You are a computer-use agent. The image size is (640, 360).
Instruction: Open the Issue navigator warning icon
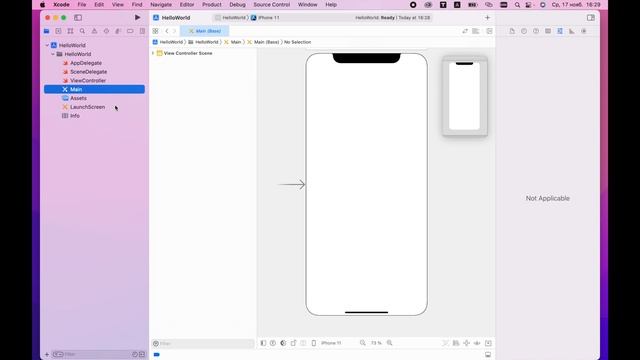[94, 31]
